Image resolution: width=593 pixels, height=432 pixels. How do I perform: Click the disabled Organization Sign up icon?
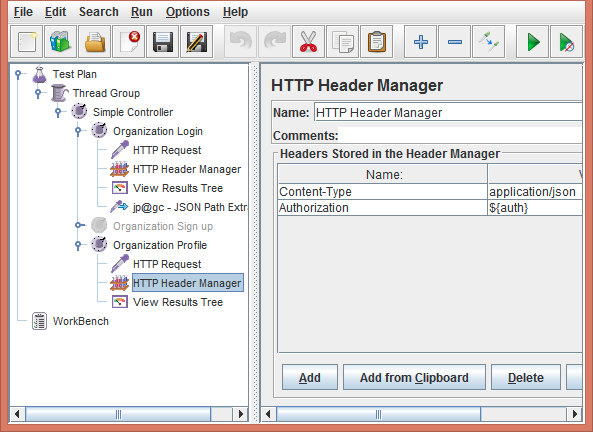[99, 225]
